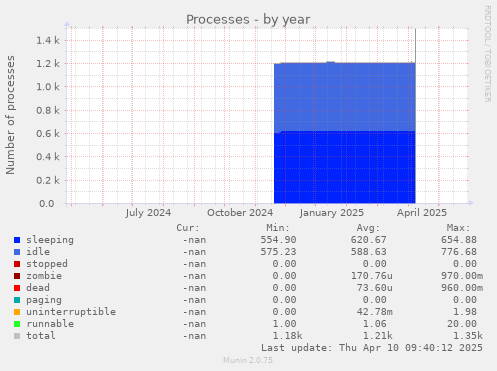Click the 'Cur:' column header
This screenshot has height=371, width=497.
pyautogui.click(x=188, y=228)
